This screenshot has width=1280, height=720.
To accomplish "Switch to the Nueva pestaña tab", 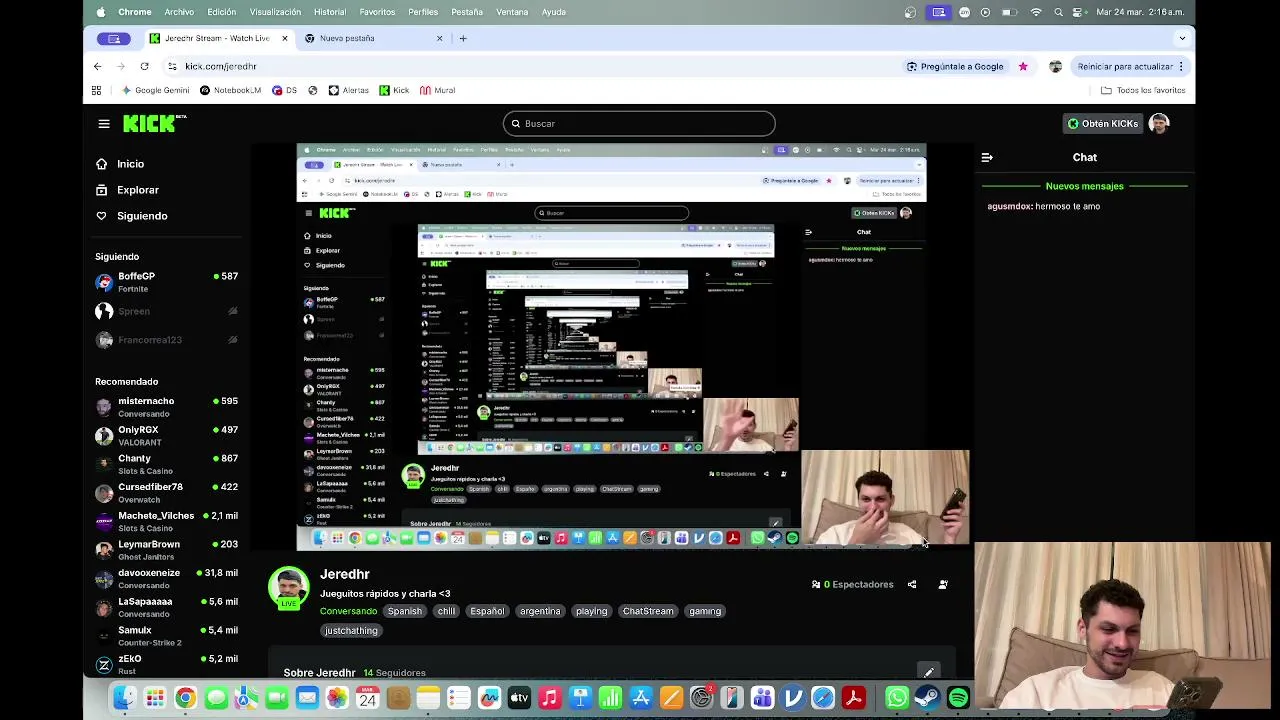I will click(x=371, y=38).
